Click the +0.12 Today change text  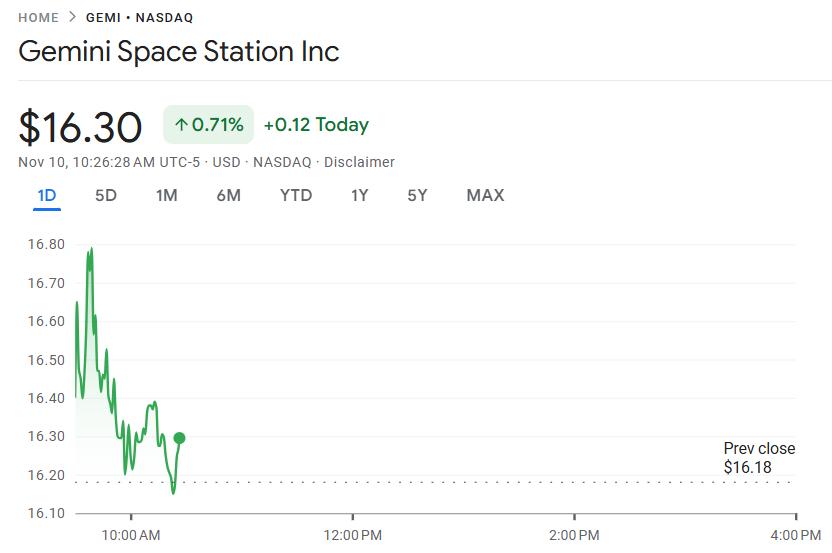(x=316, y=125)
